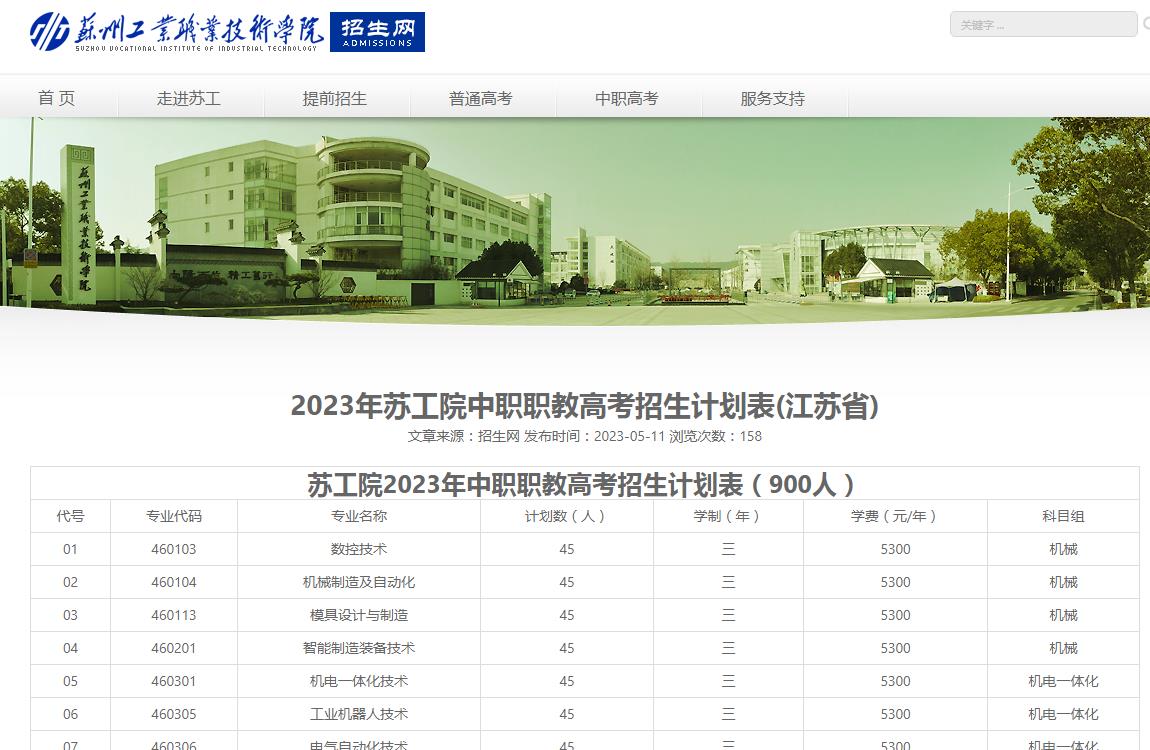The image size is (1150, 750).
Task: Focus the 关键字 search field
Action: pyautogui.click(x=1043, y=24)
